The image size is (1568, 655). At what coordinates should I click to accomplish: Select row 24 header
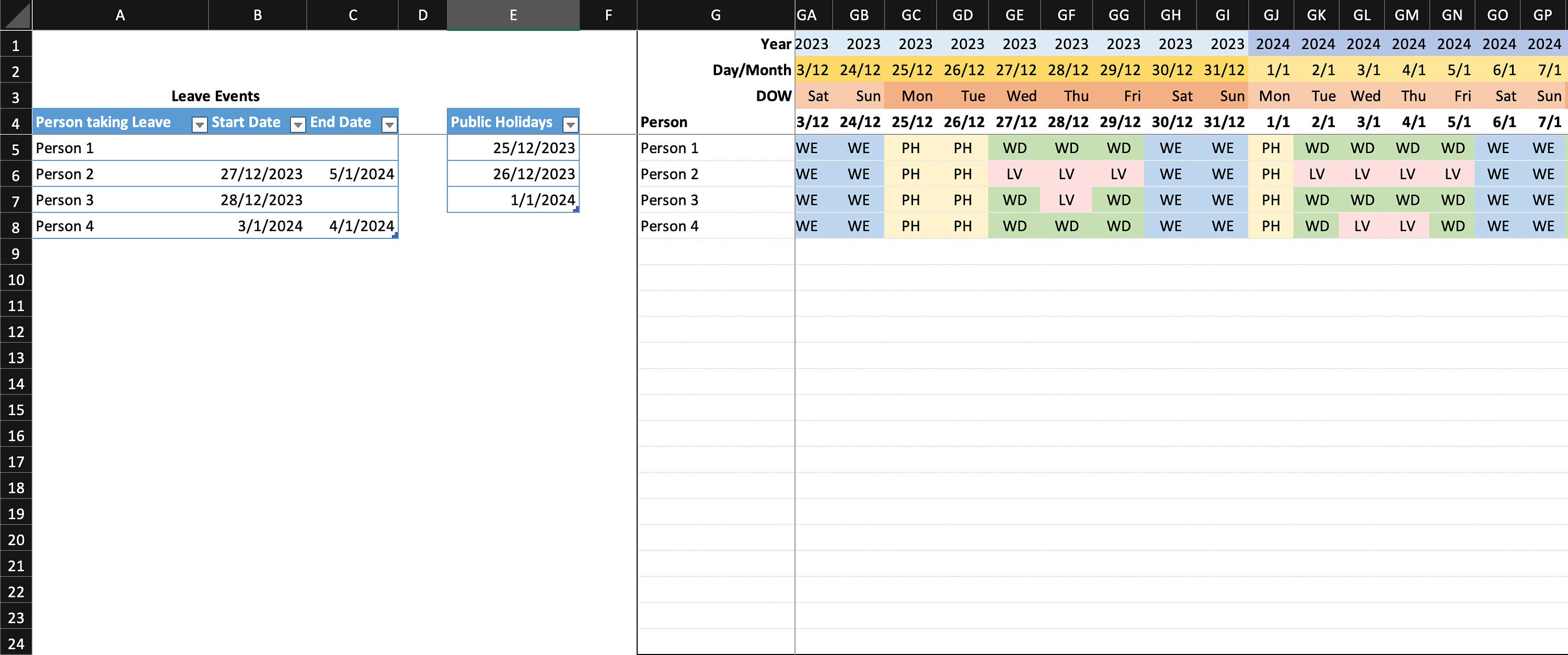16,644
